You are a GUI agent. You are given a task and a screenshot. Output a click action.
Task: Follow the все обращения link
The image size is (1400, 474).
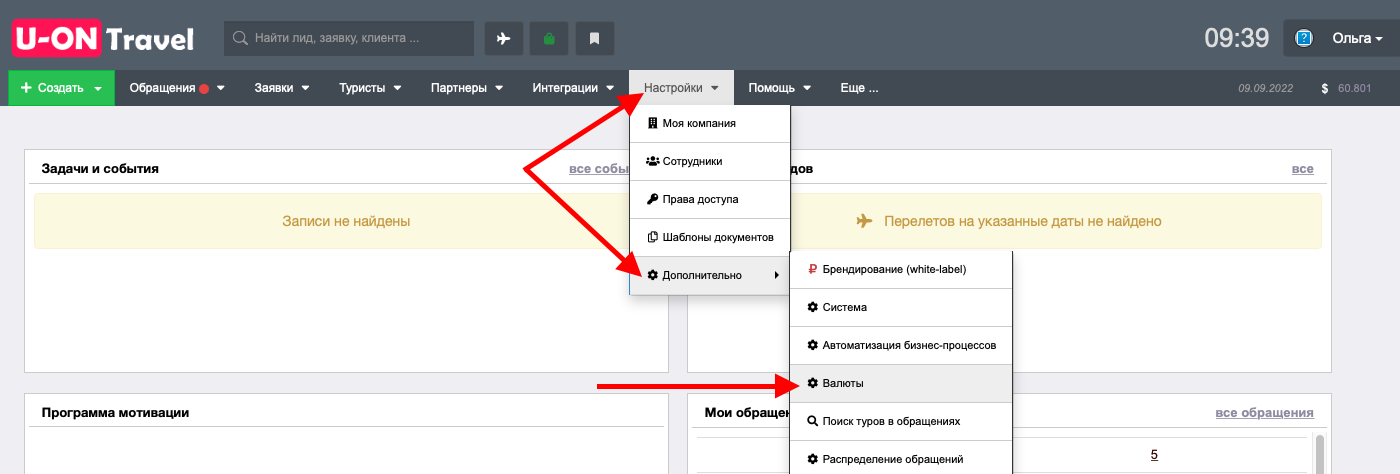[1264, 413]
